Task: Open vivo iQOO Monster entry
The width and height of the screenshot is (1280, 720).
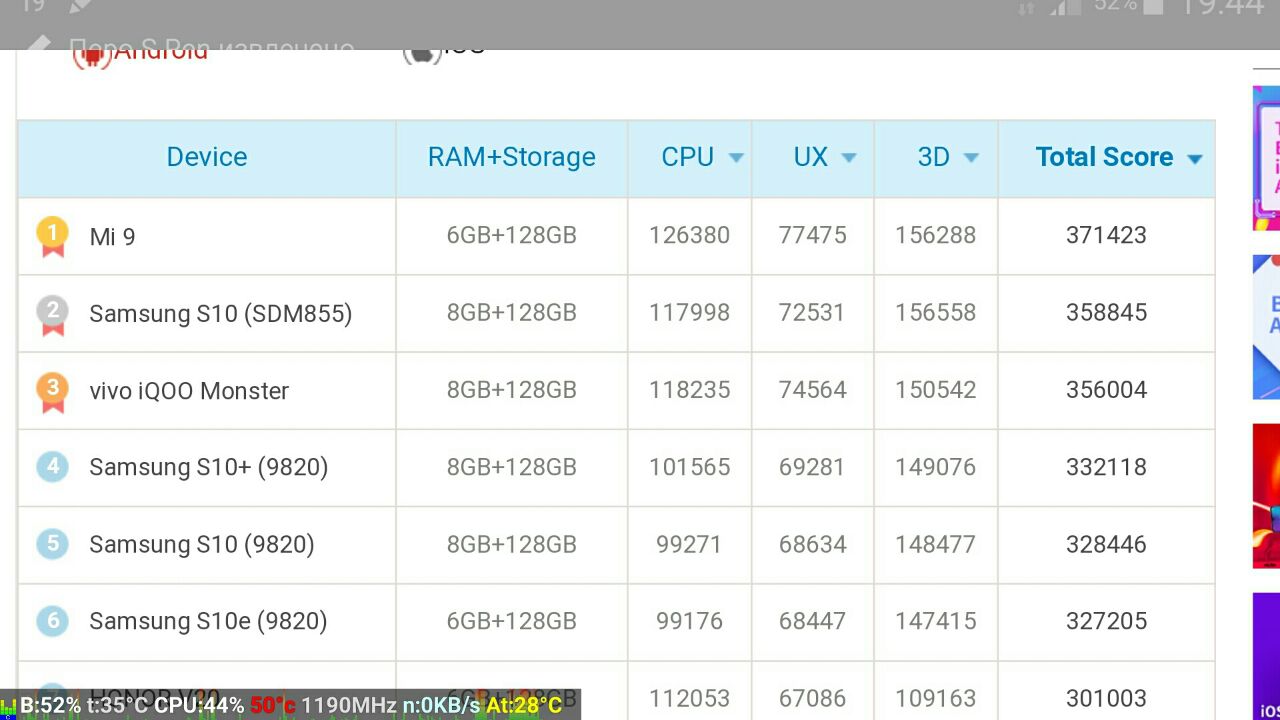Action: coord(189,391)
